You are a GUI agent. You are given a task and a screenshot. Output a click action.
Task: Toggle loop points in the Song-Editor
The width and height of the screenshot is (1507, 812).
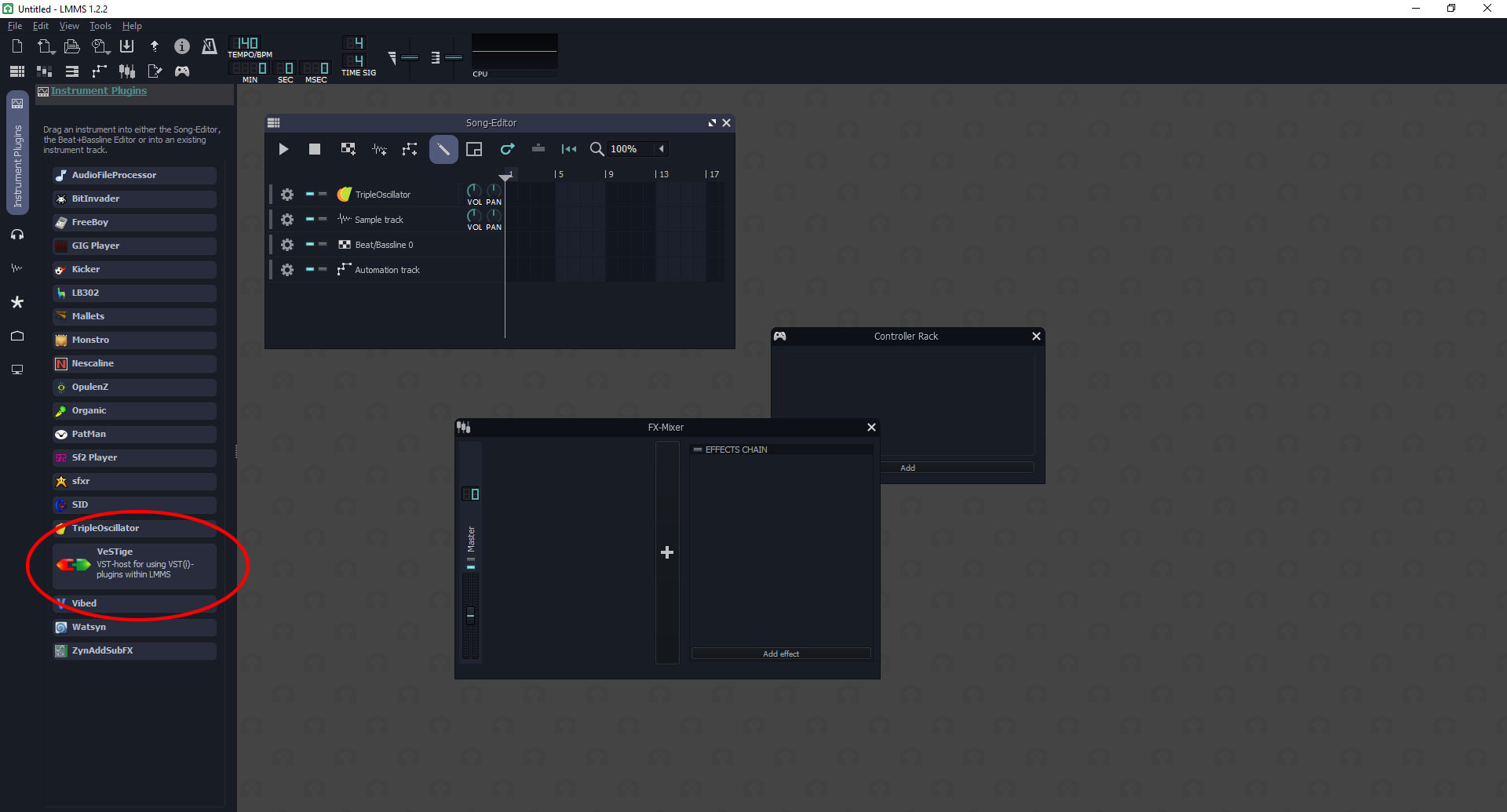[x=507, y=149]
